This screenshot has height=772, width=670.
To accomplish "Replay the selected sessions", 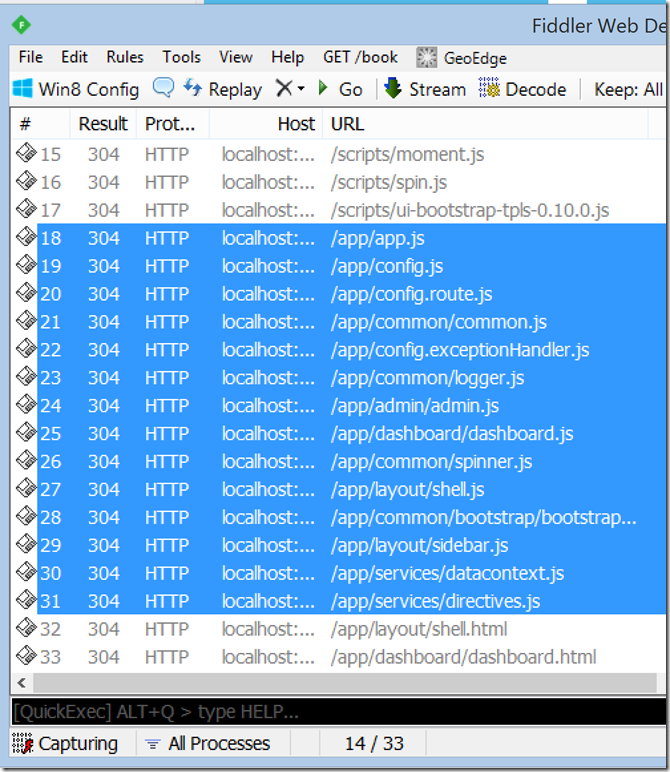I will [223, 89].
